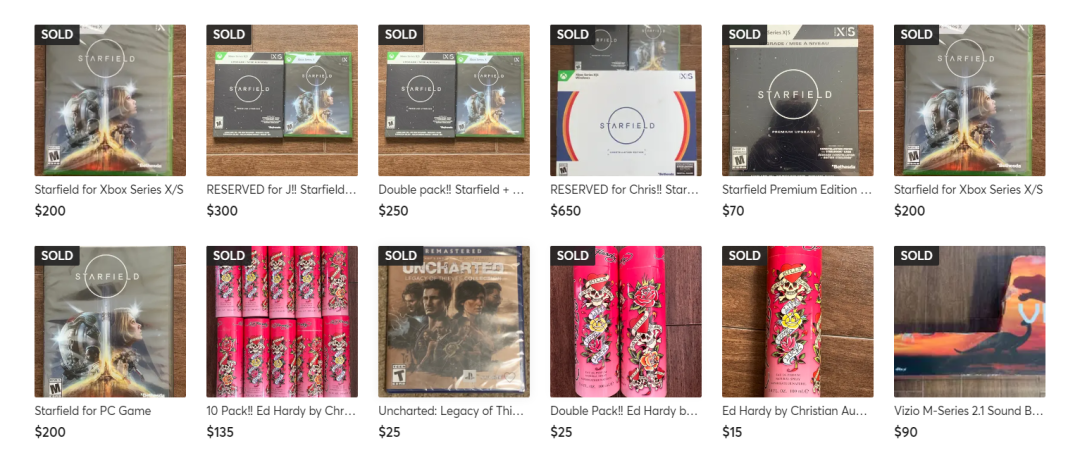Screen dimensions: 1080x458
Task: Select the Starfield Premium Edition upgrade thumbnail
Action: click(x=797, y=100)
